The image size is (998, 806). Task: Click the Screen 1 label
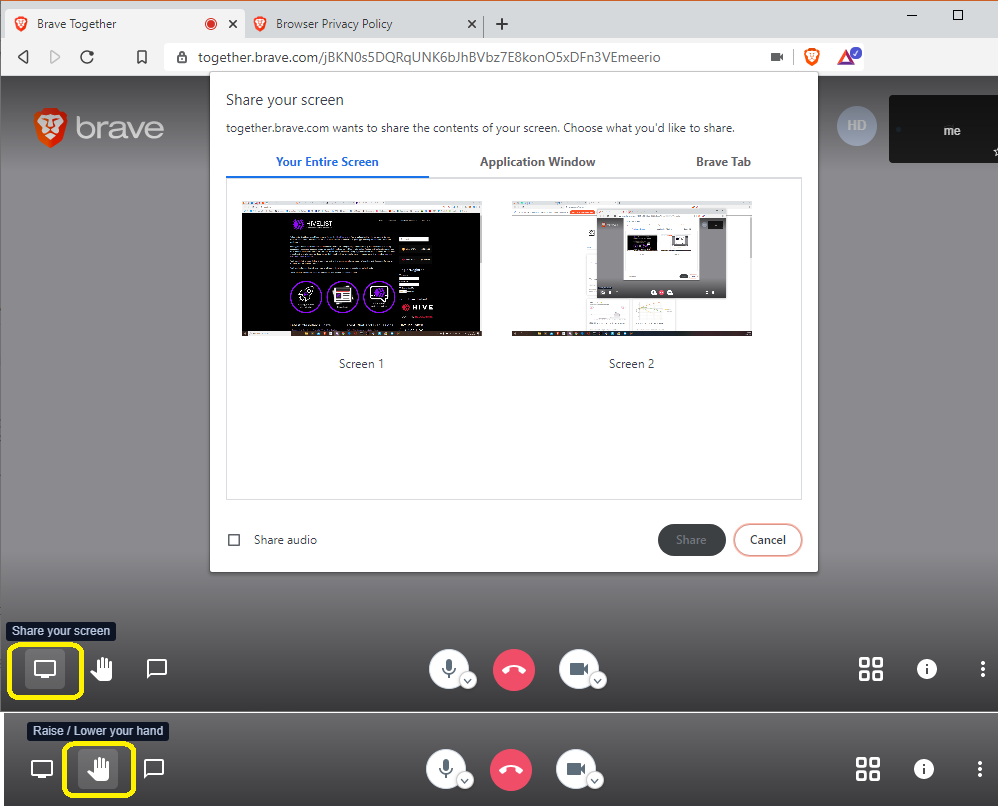[361, 364]
